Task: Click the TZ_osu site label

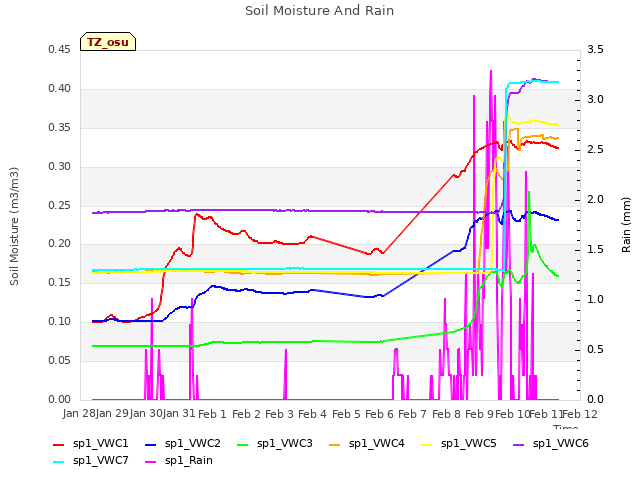Action: 108,42
